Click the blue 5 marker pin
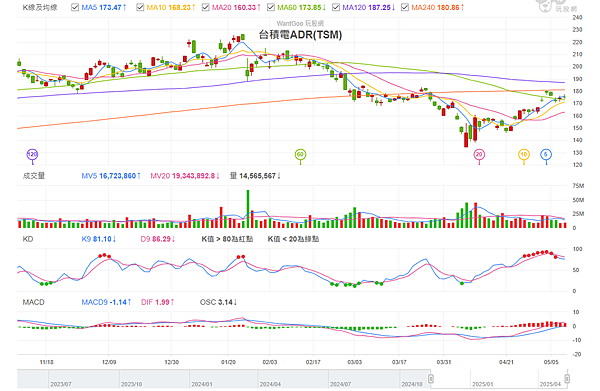 point(546,155)
